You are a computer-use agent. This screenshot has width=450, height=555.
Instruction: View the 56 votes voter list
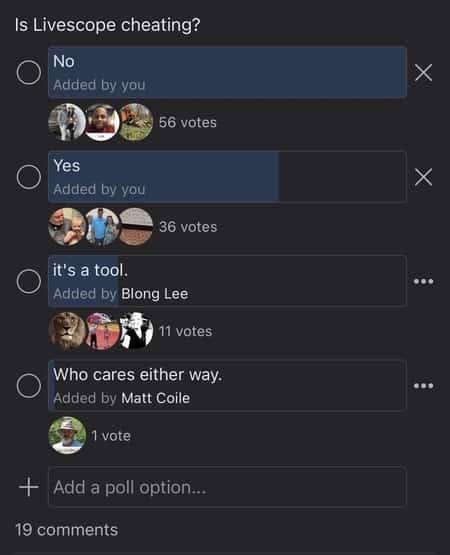tap(188, 122)
